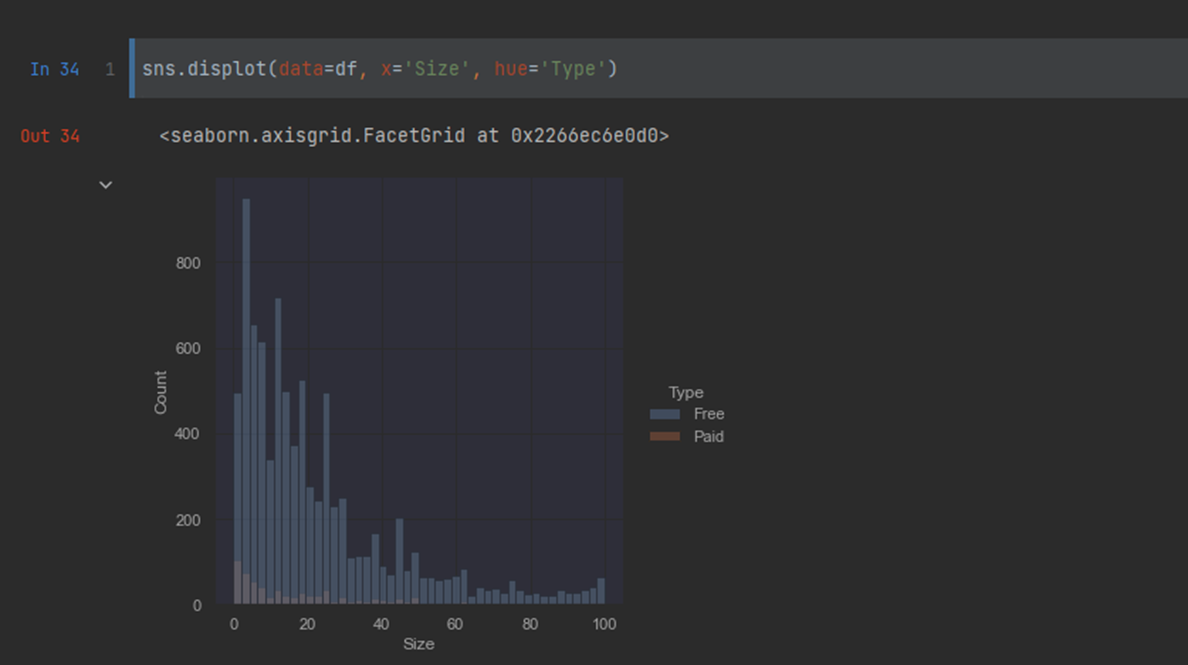
Task: Click the 80 x-axis tick label
Action: (x=530, y=624)
